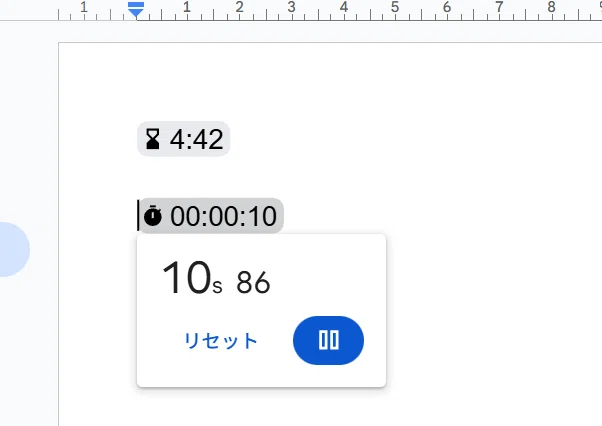Click the 86 hundredths readout
Screen dimensions: 602x426
point(253,282)
